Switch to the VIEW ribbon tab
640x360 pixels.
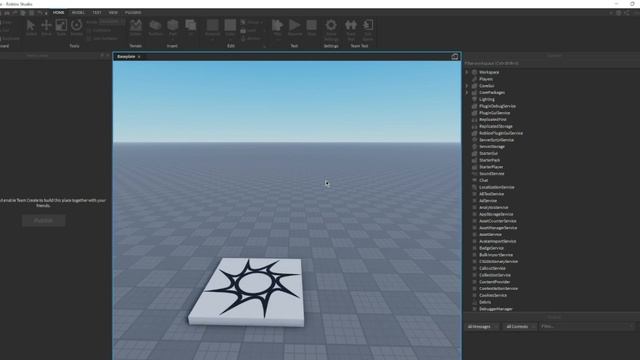(x=113, y=13)
